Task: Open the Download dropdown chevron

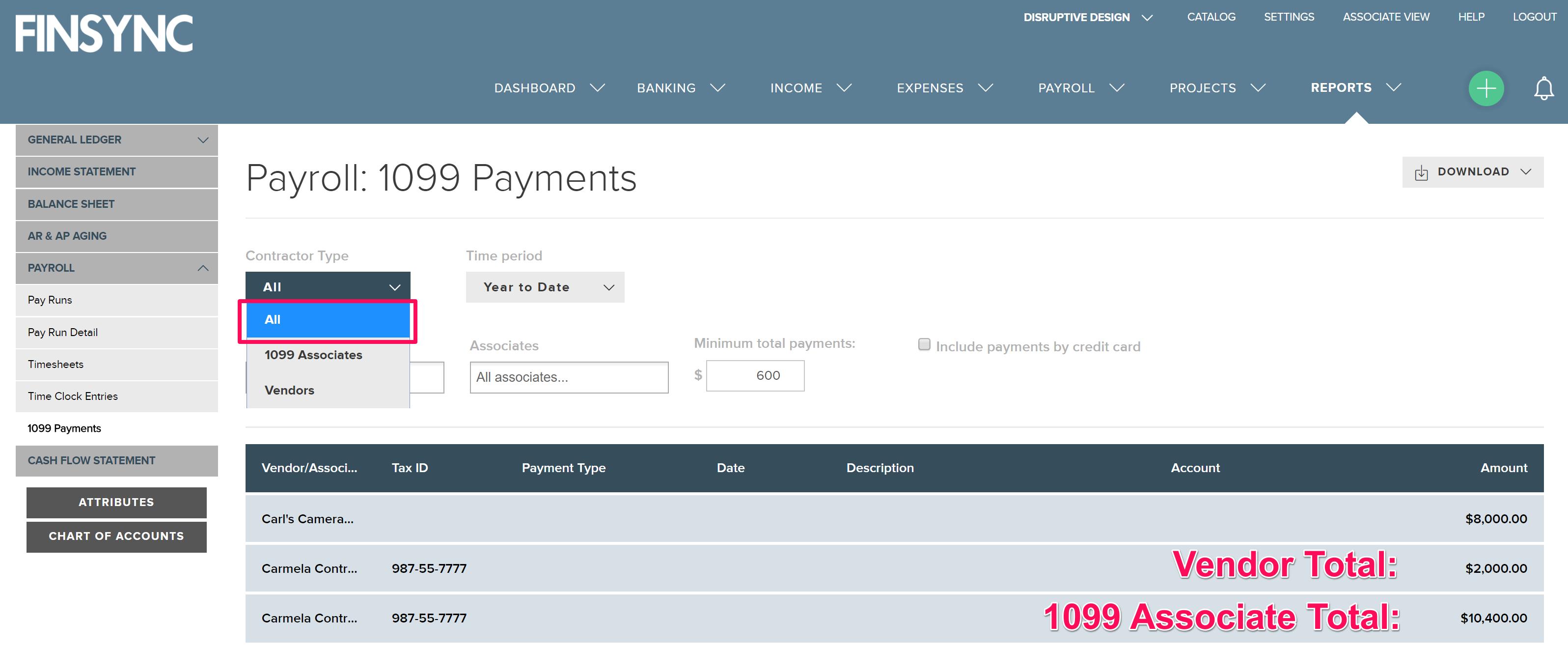Action: pos(1525,171)
